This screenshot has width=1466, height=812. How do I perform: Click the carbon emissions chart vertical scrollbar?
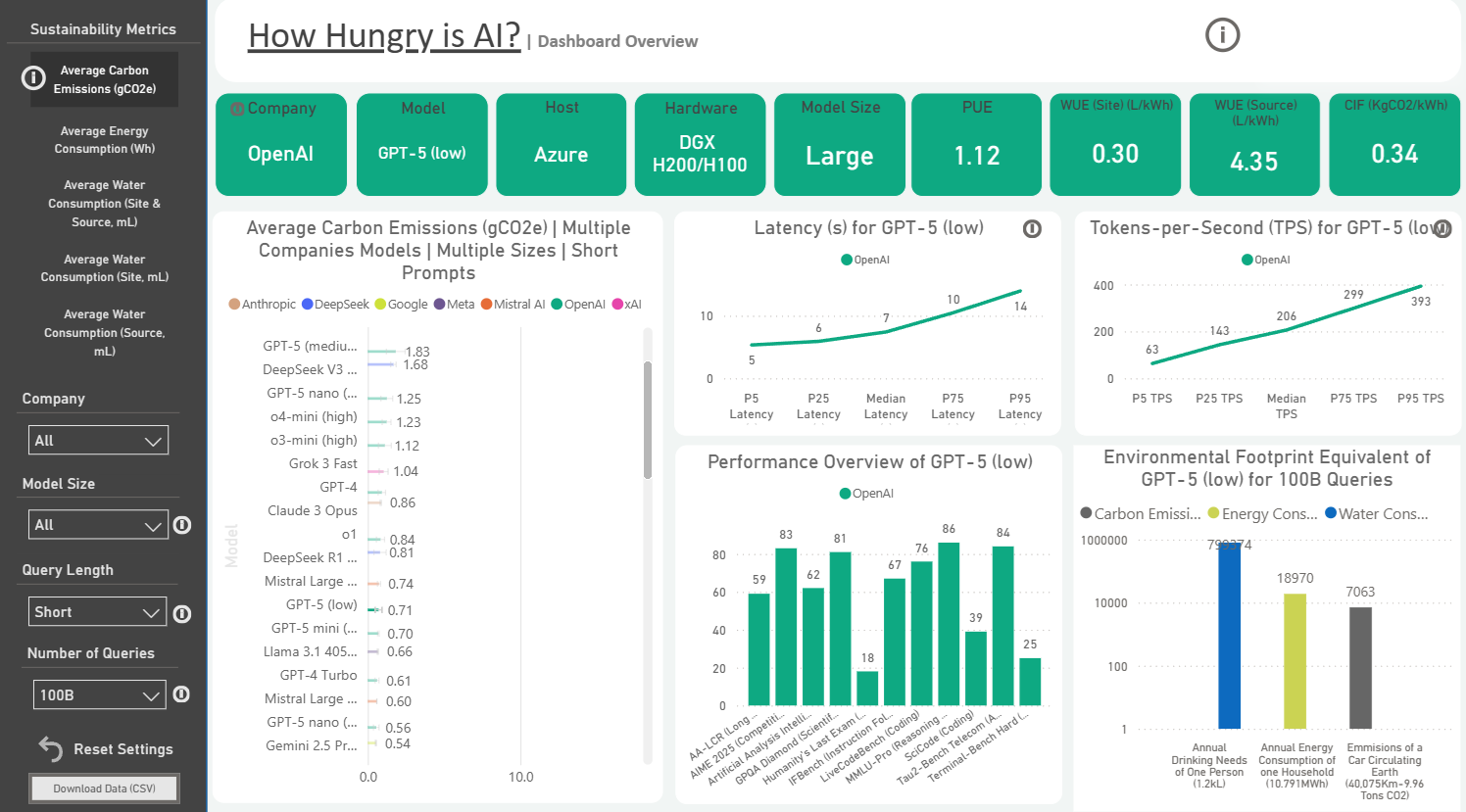pos(648,421)
